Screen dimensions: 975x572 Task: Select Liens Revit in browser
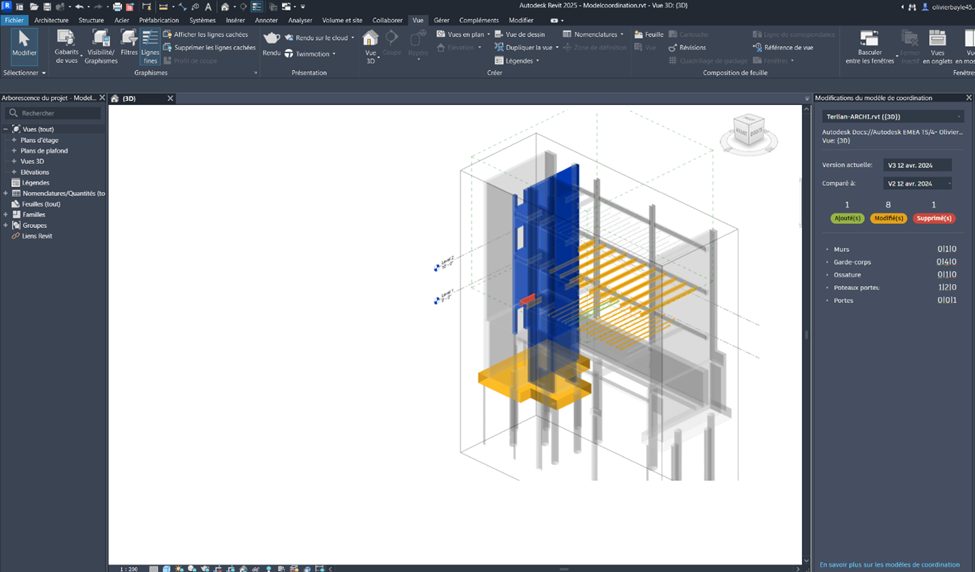point(37,236)
